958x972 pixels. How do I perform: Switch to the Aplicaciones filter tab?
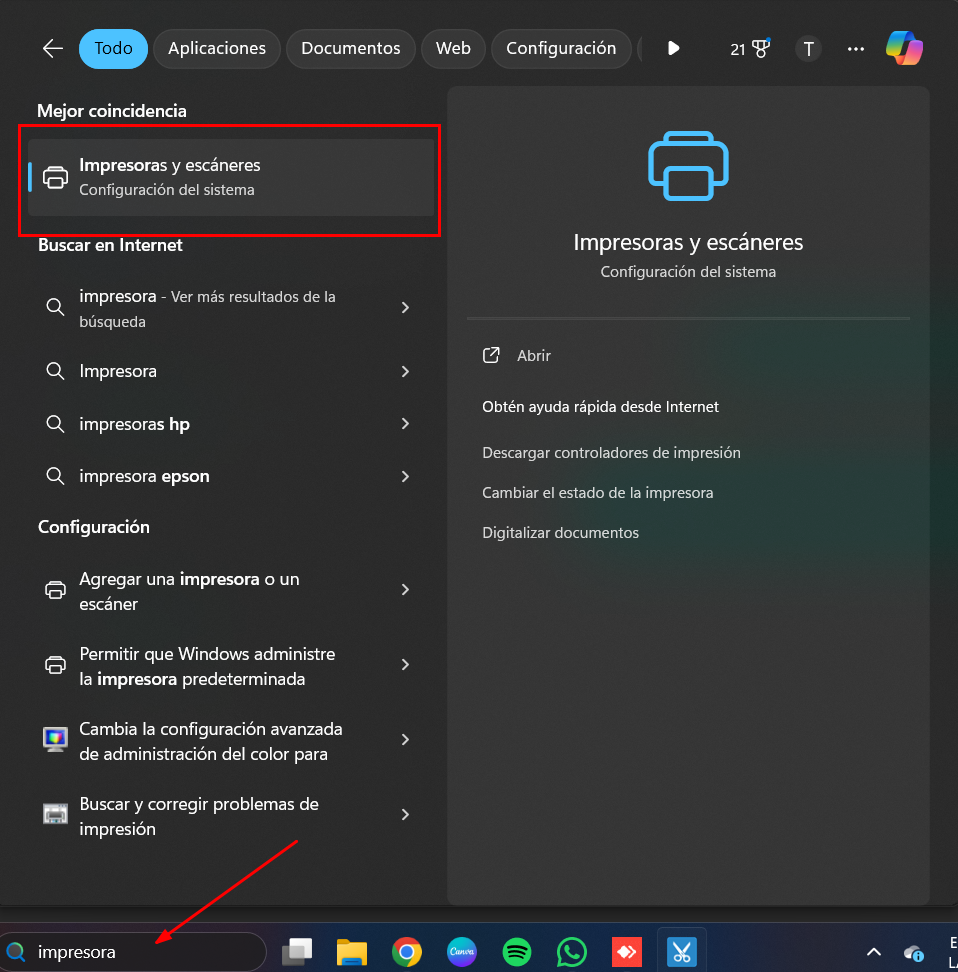click(217, 48)
